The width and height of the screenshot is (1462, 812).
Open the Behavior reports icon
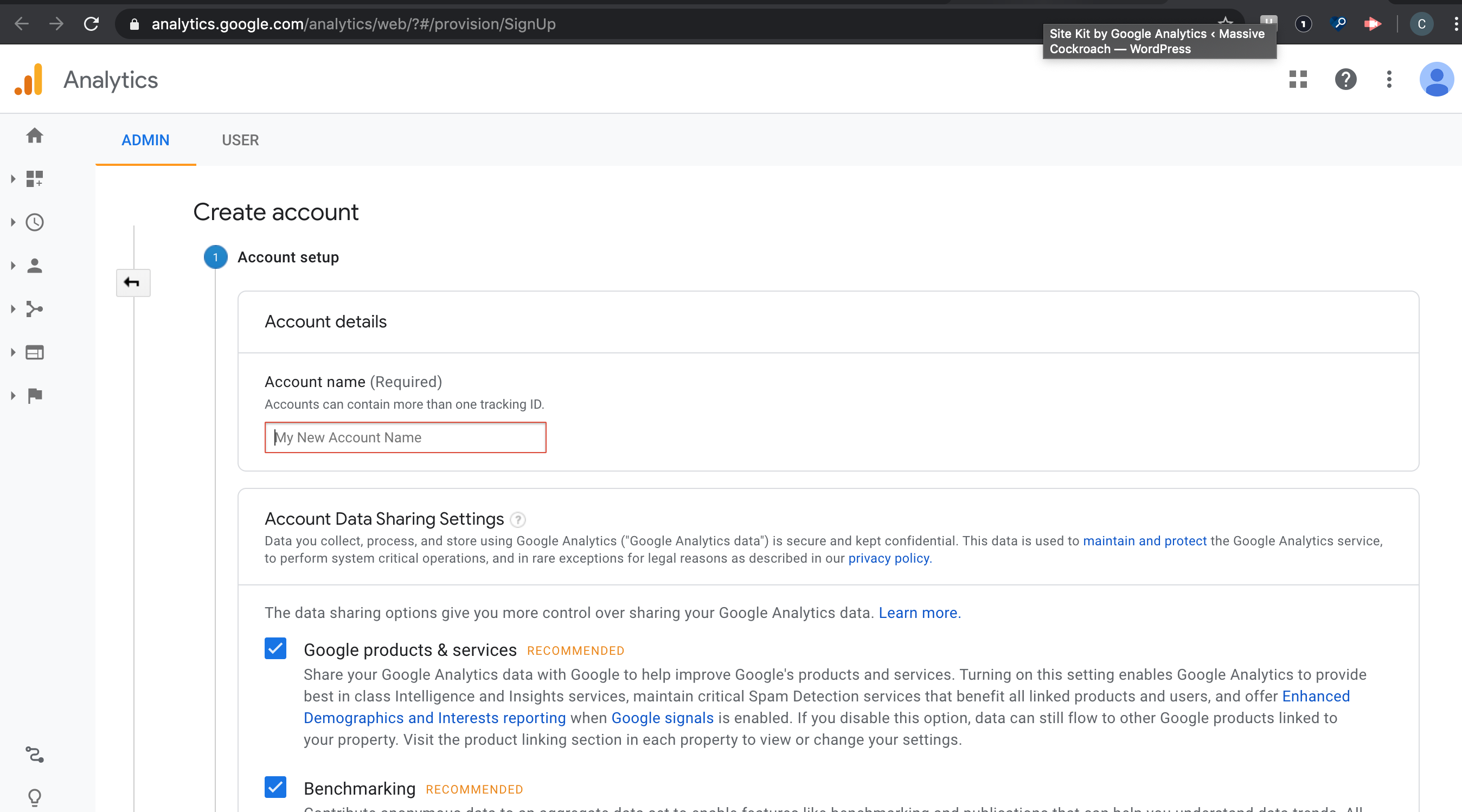[x=35, y=352]
